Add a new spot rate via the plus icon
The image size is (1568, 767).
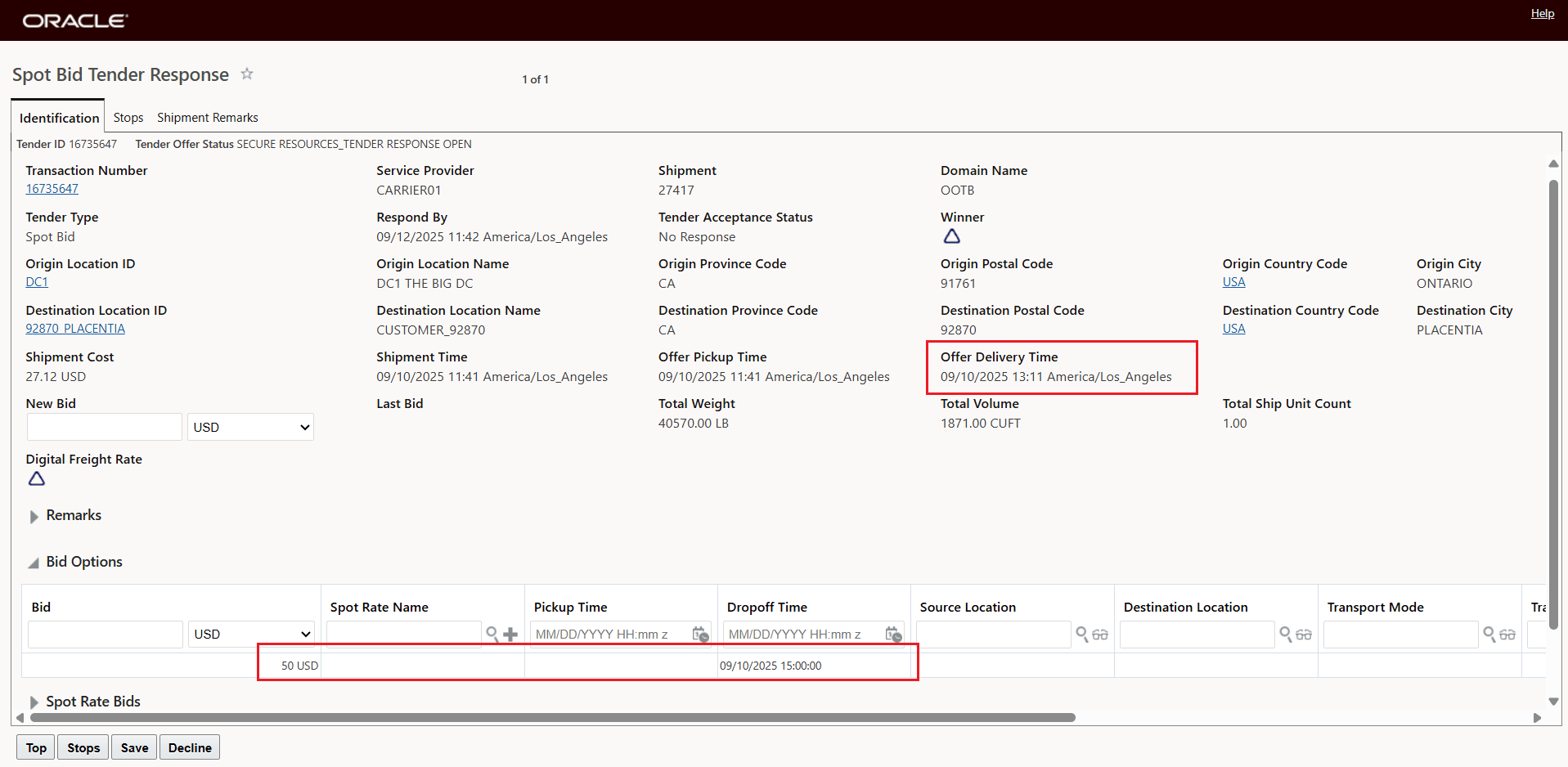[x=509, y=634]
